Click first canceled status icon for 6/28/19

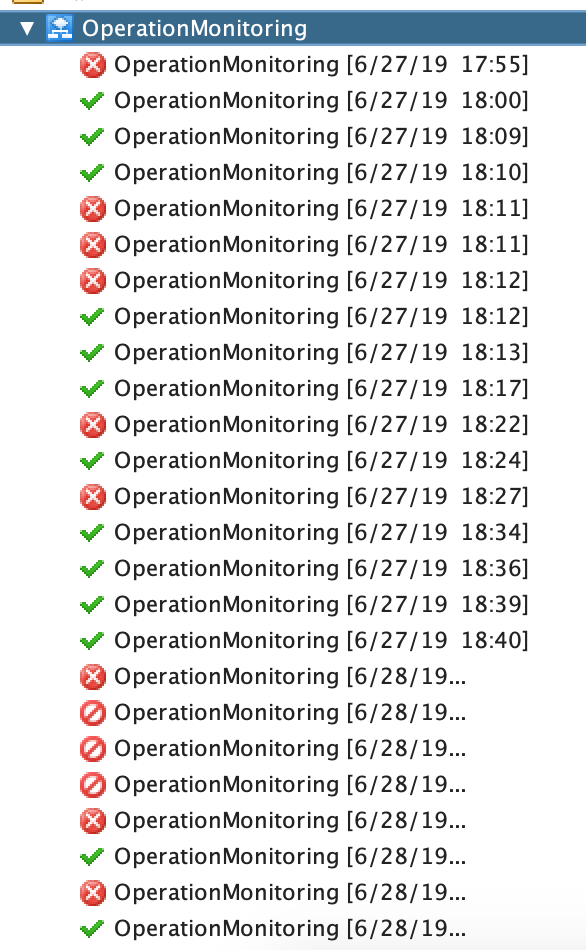tap(93, 713)
